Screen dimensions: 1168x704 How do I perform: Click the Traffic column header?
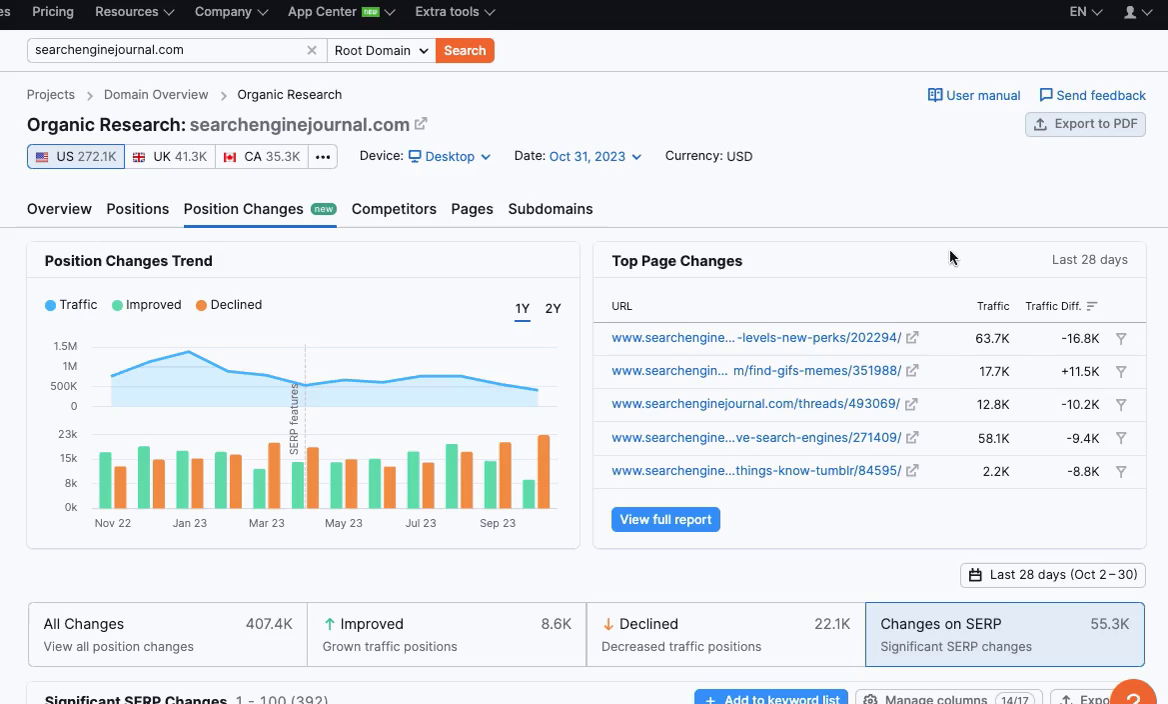point(993,306)
